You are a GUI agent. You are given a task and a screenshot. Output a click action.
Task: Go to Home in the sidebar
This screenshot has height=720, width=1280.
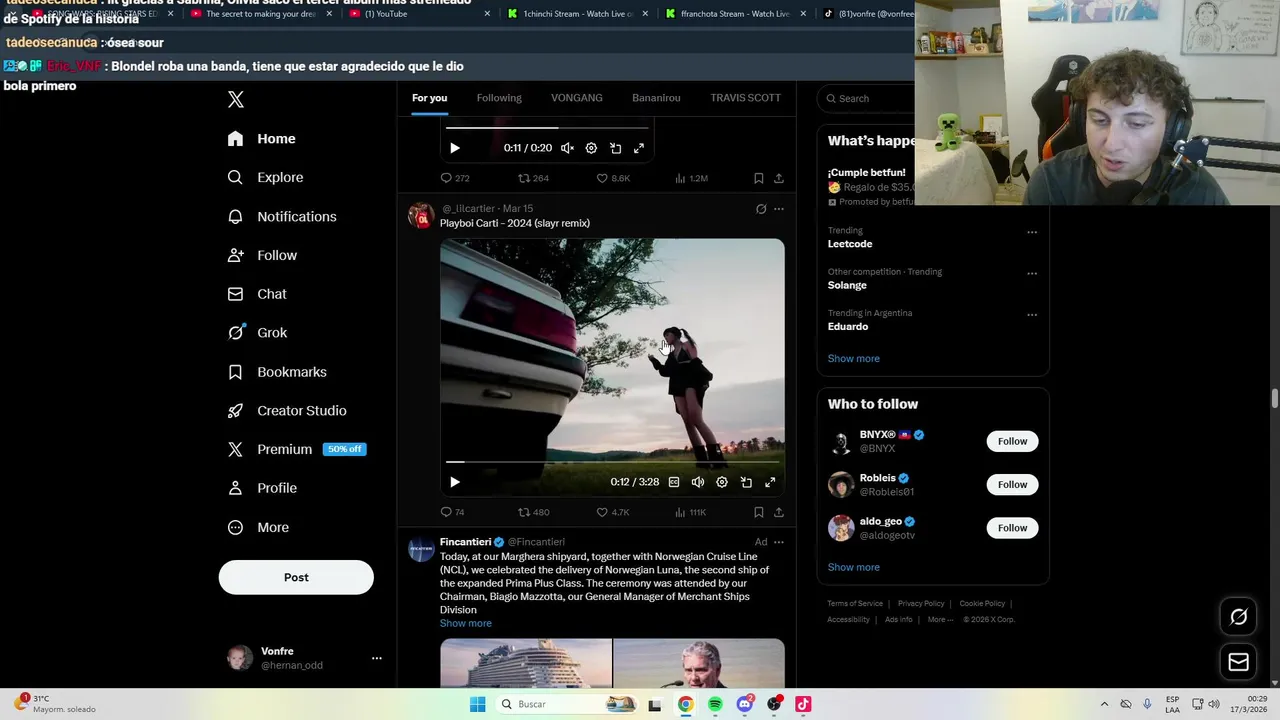(262, 139)
